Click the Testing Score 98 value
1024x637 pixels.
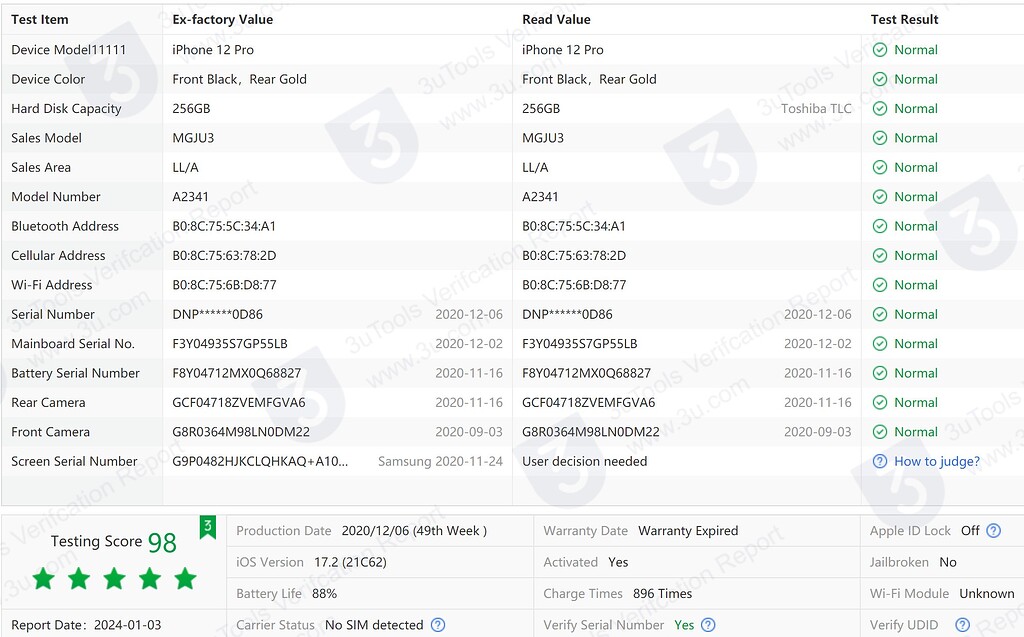(162, 542)
